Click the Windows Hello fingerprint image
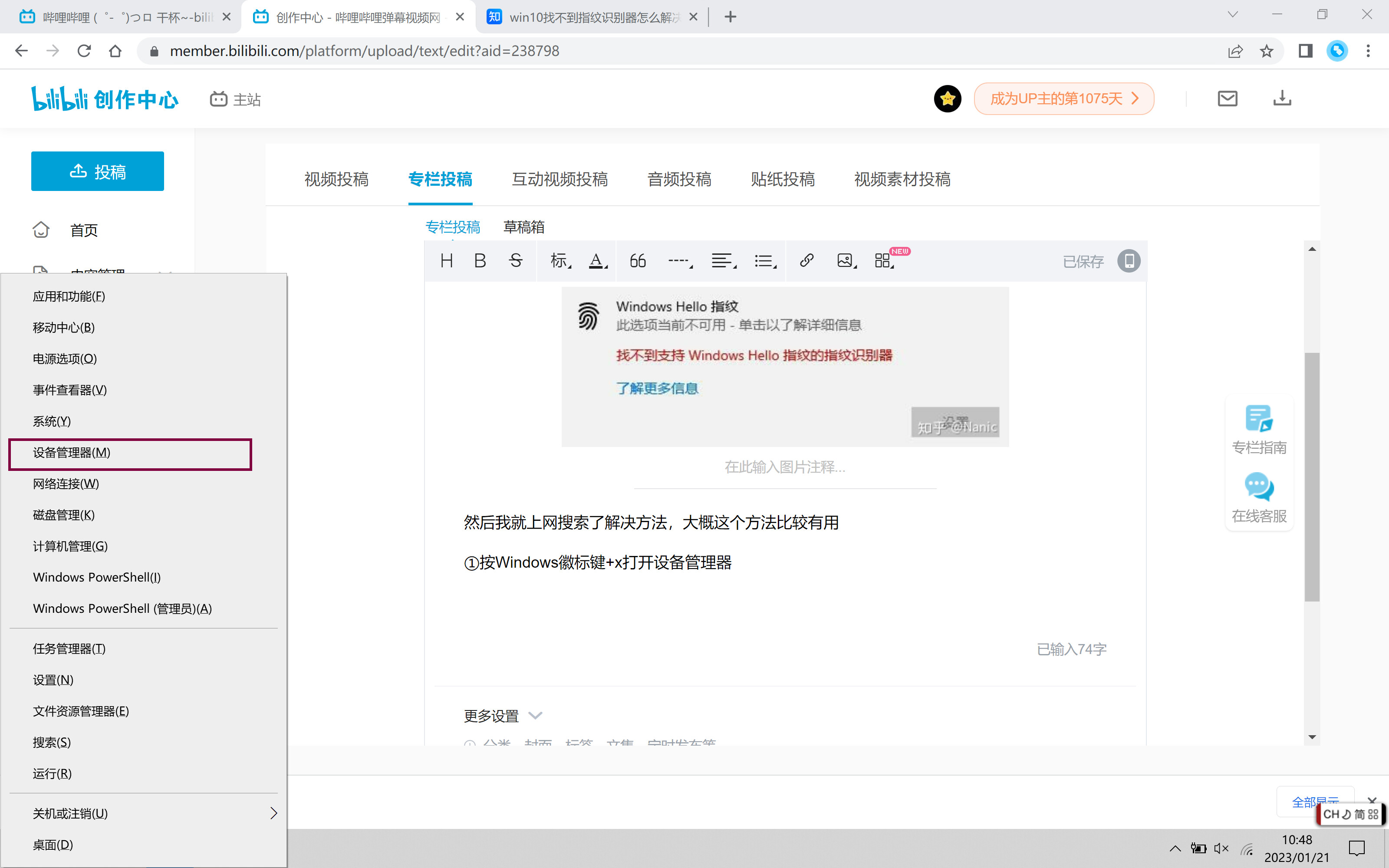1389x868 pixels. click(785, 366)
